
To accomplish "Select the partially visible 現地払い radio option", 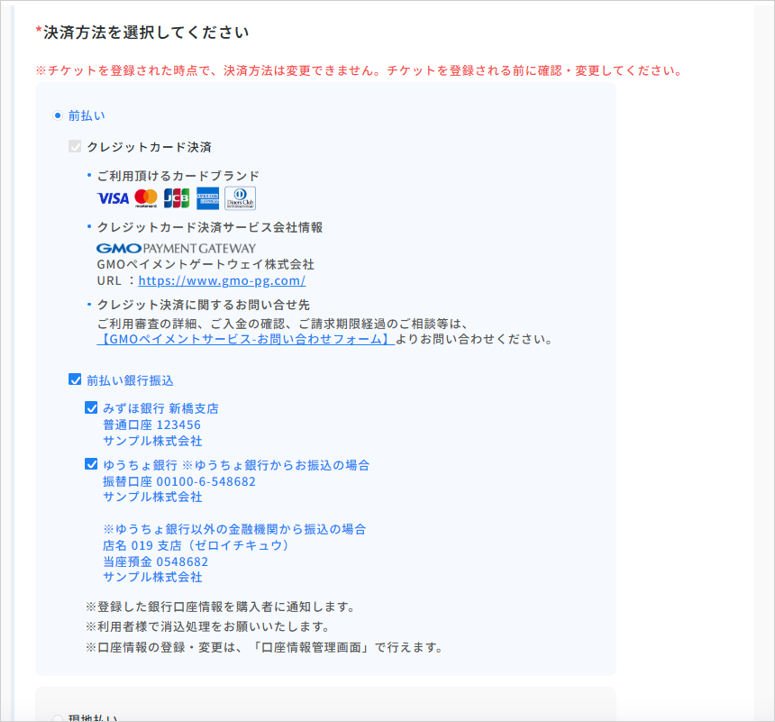I will point(58,718).
